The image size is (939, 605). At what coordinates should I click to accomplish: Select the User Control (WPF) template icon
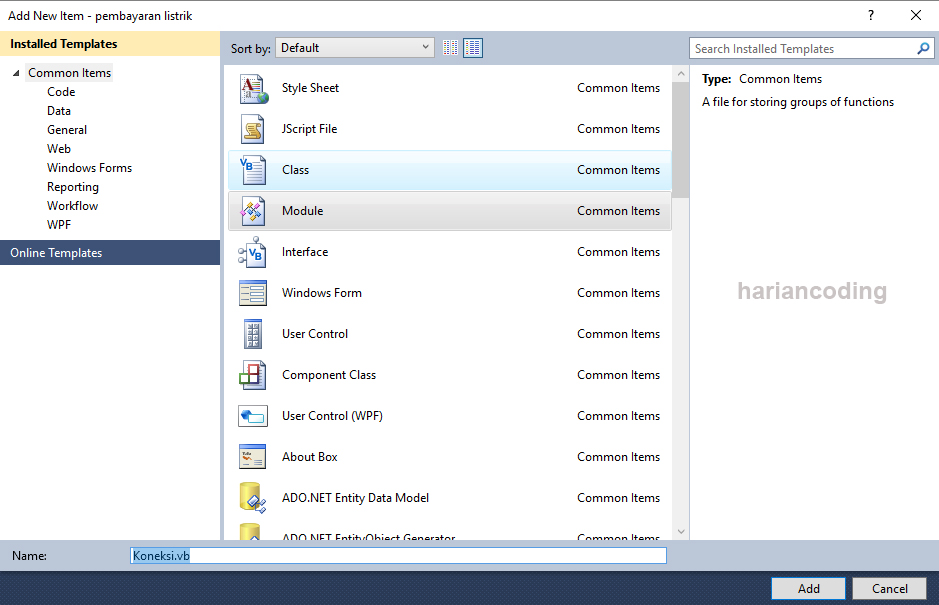tap(253, 416)
